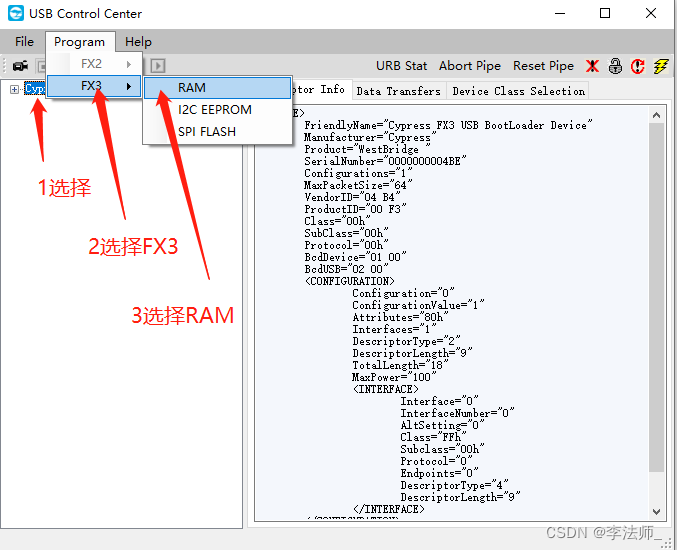Click the Class="FFh" line

coord(433,437)
